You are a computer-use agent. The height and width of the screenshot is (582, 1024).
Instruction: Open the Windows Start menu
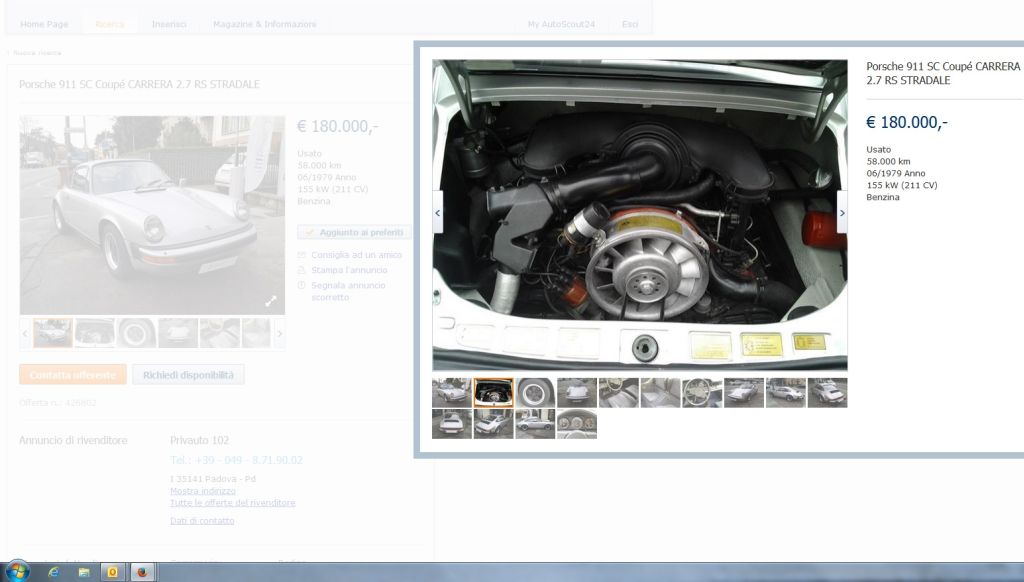(x=17, y=572)
